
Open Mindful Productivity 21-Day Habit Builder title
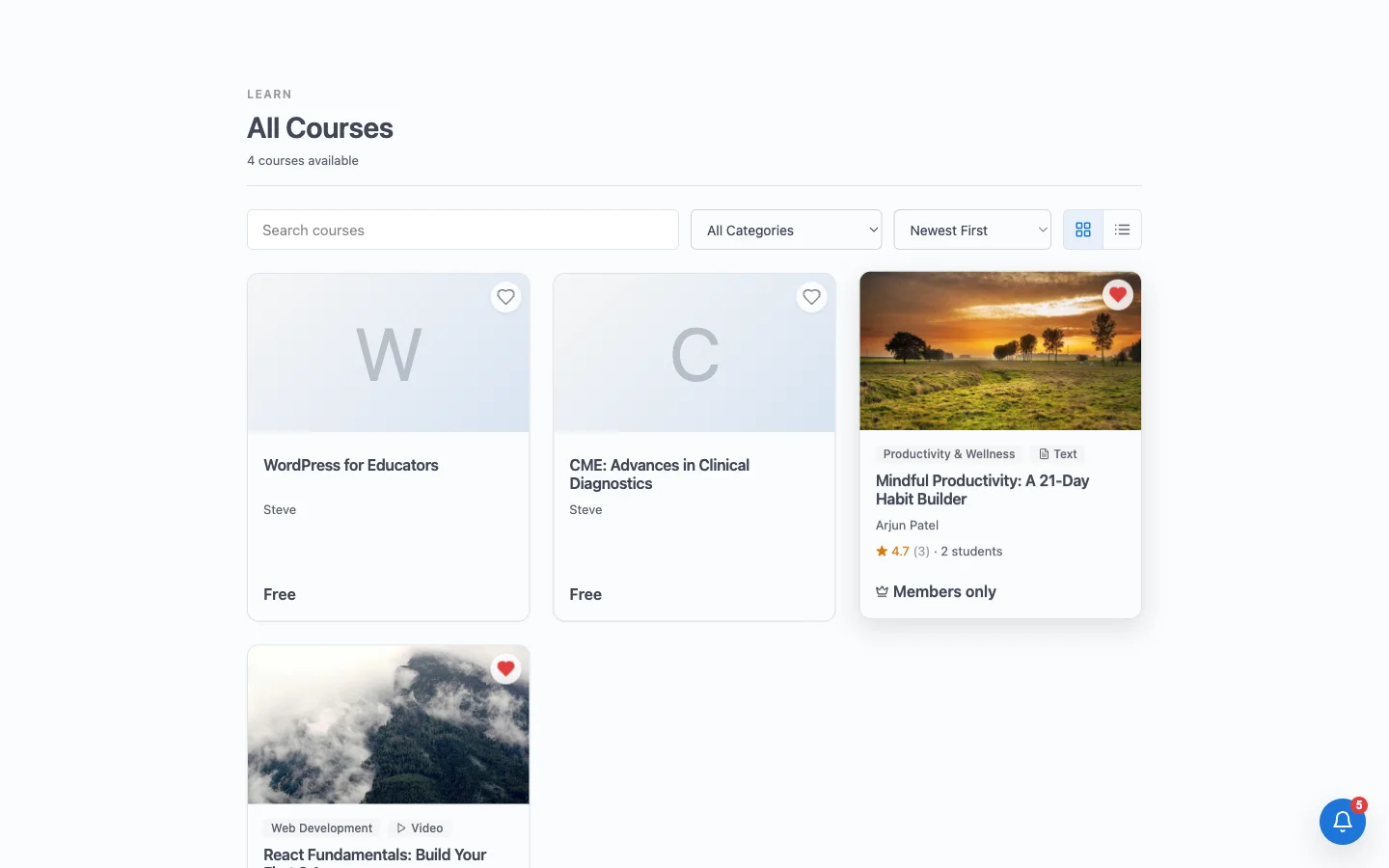[x=982, y=490]
